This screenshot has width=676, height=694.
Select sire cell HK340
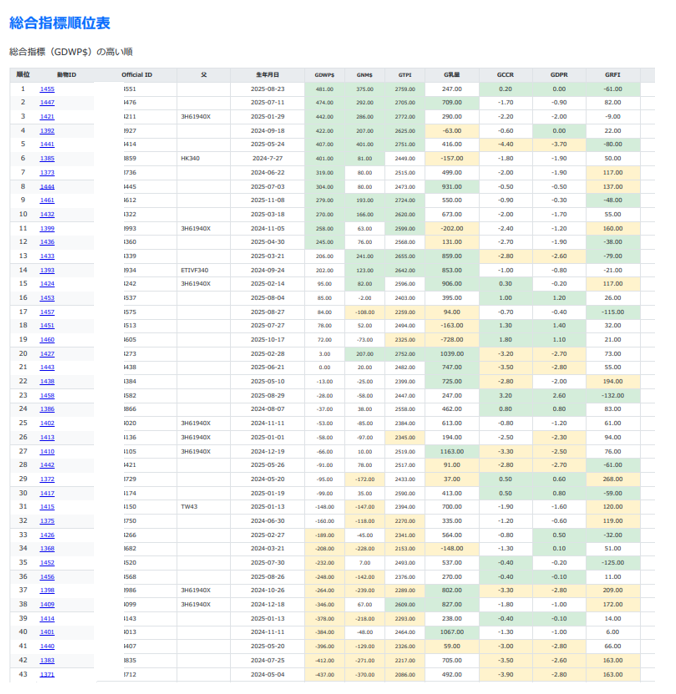pos(190,158)
